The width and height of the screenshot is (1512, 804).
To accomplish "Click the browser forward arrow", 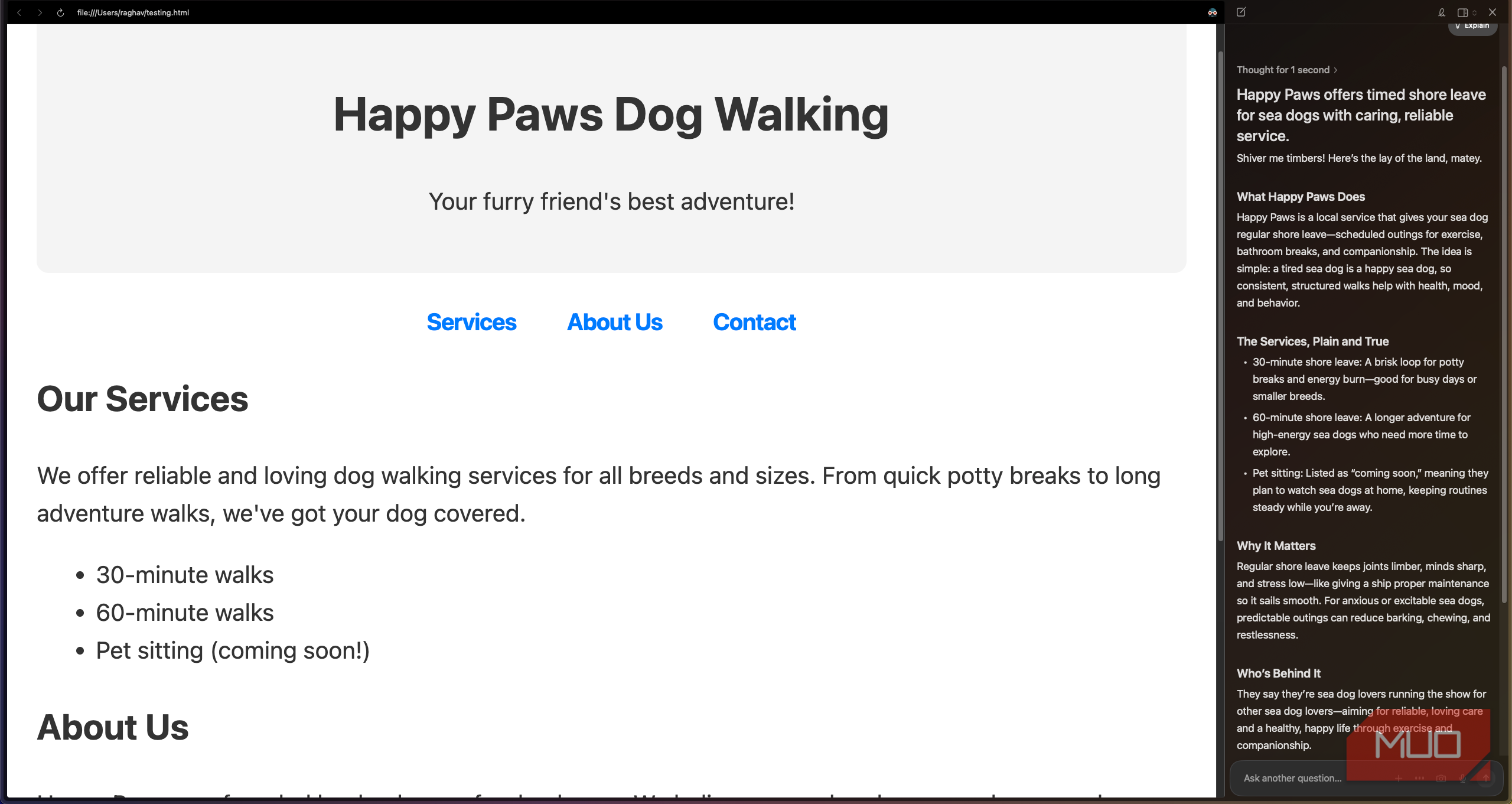I will (x=40, y=12).
